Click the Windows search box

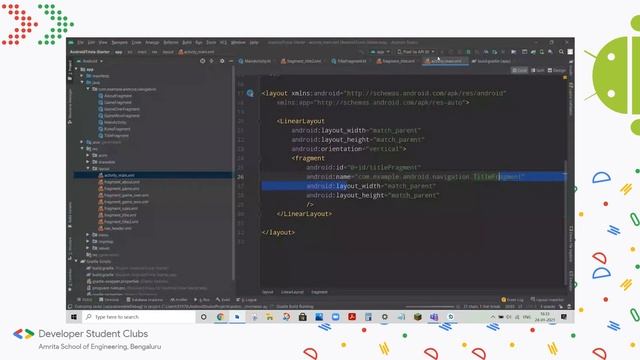click(139, 317)
